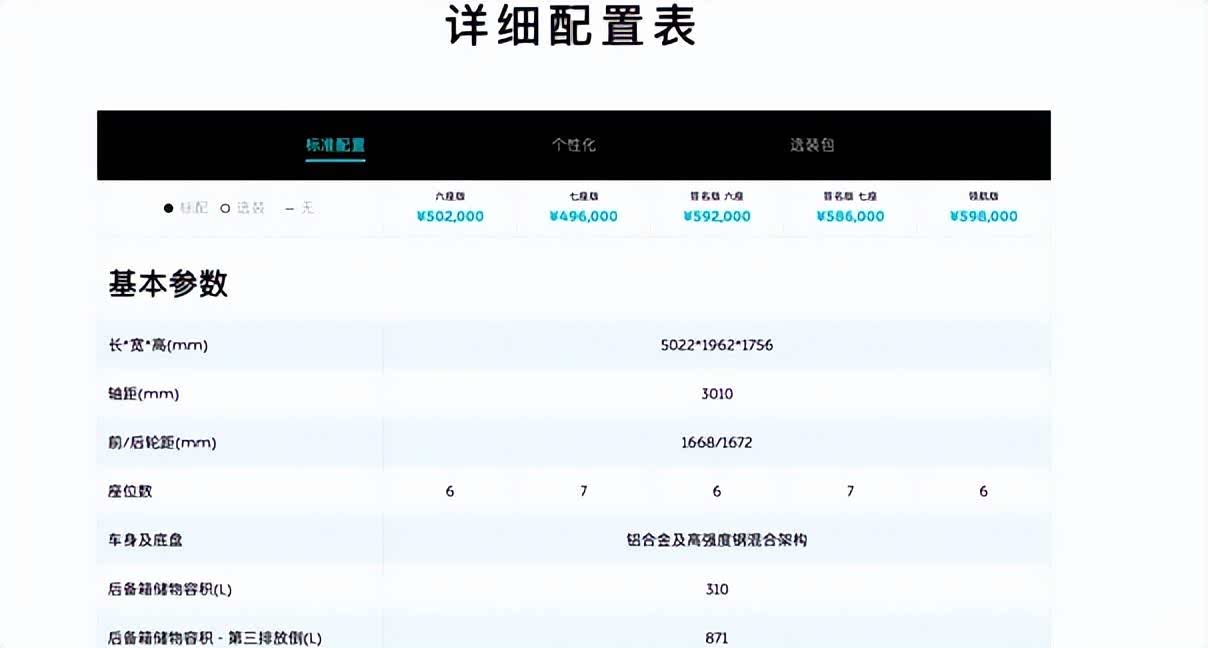
Task: Click the 轴距(mm) row label
Action: point(143,394)
